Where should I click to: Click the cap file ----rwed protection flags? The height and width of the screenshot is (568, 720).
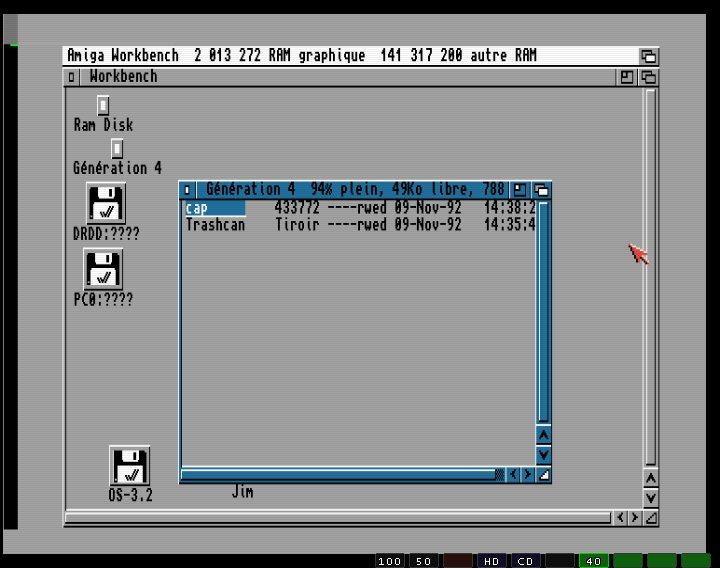(x=357, y=208)
